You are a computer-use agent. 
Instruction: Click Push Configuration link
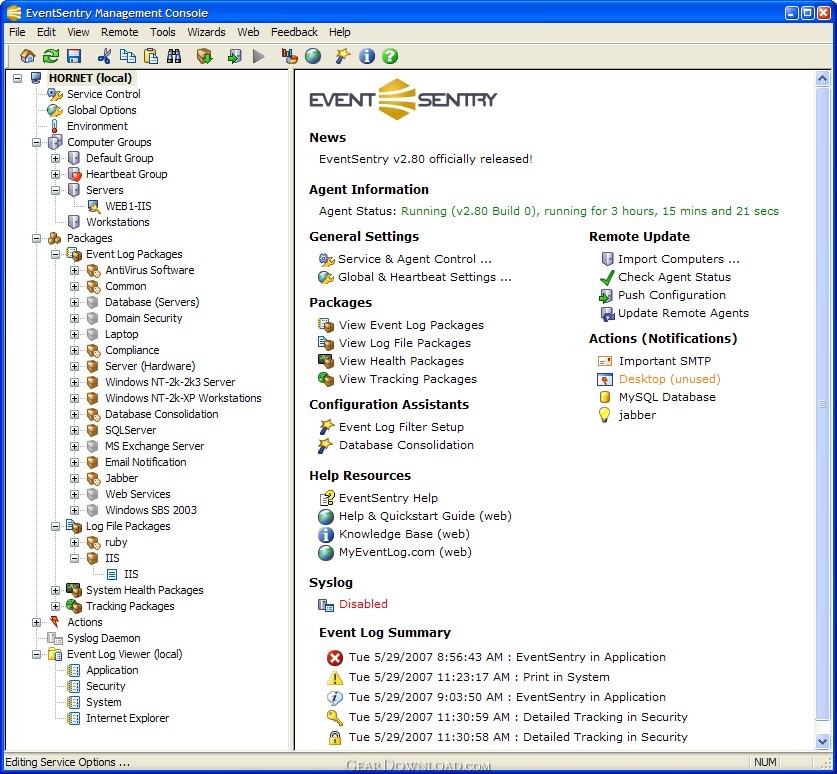point(672,295)
